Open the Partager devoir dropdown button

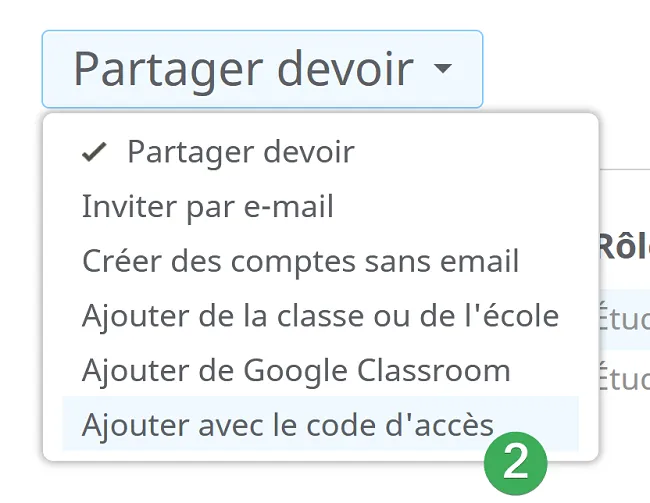click(x=262, y=69)
